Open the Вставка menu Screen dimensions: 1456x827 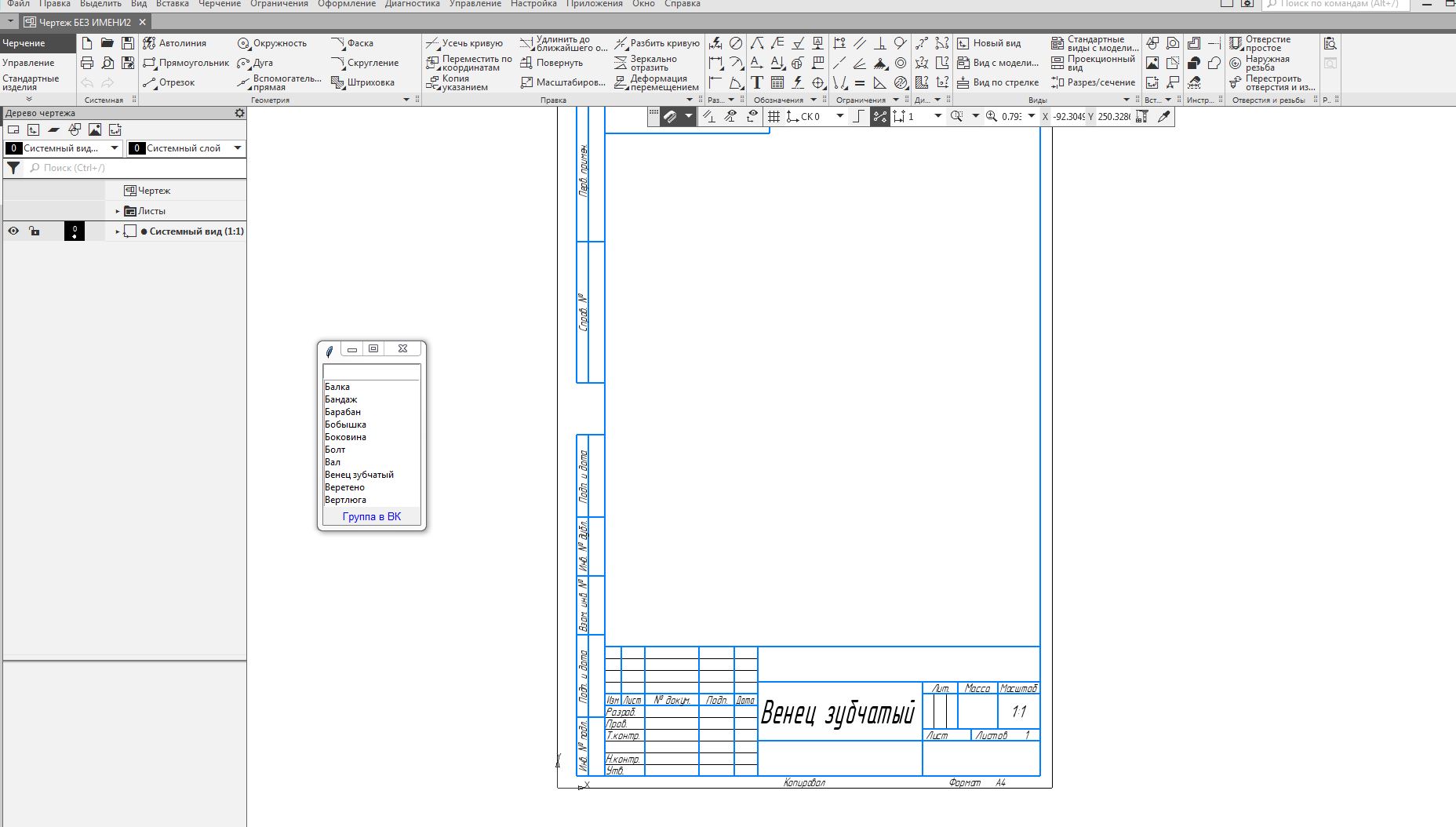point(172,4)
